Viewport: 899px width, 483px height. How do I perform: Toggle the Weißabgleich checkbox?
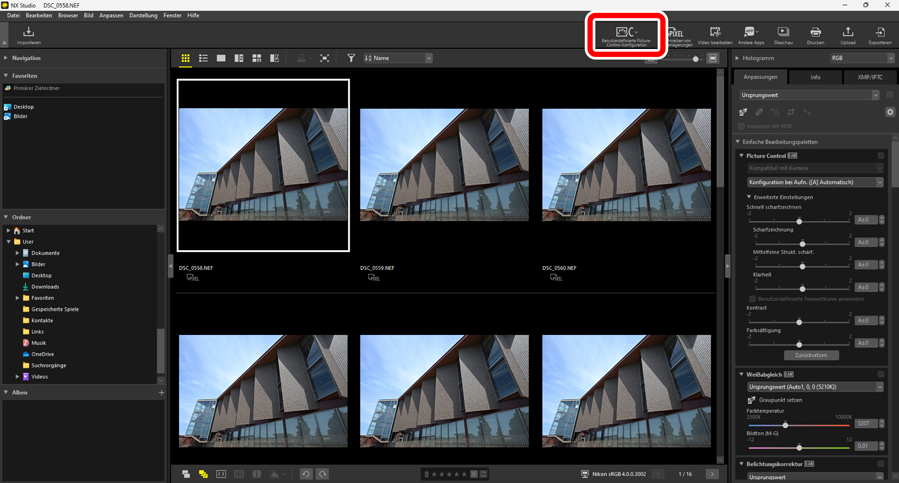pyautogui.click(x=881, y=374)
